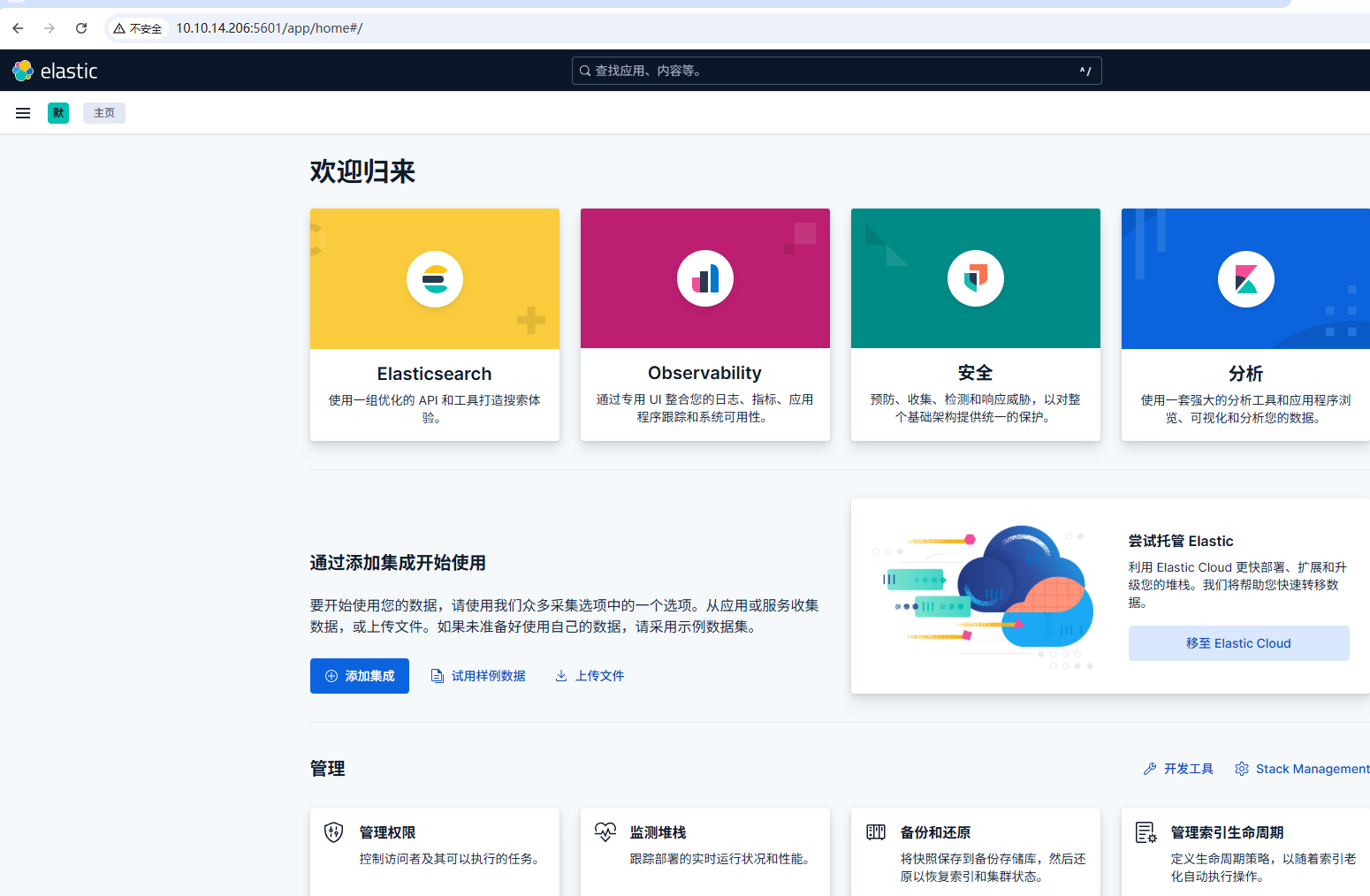Open the 监测堆栈 card
The width and height of the screenshot is (1370, 896).
click(705, 852)
